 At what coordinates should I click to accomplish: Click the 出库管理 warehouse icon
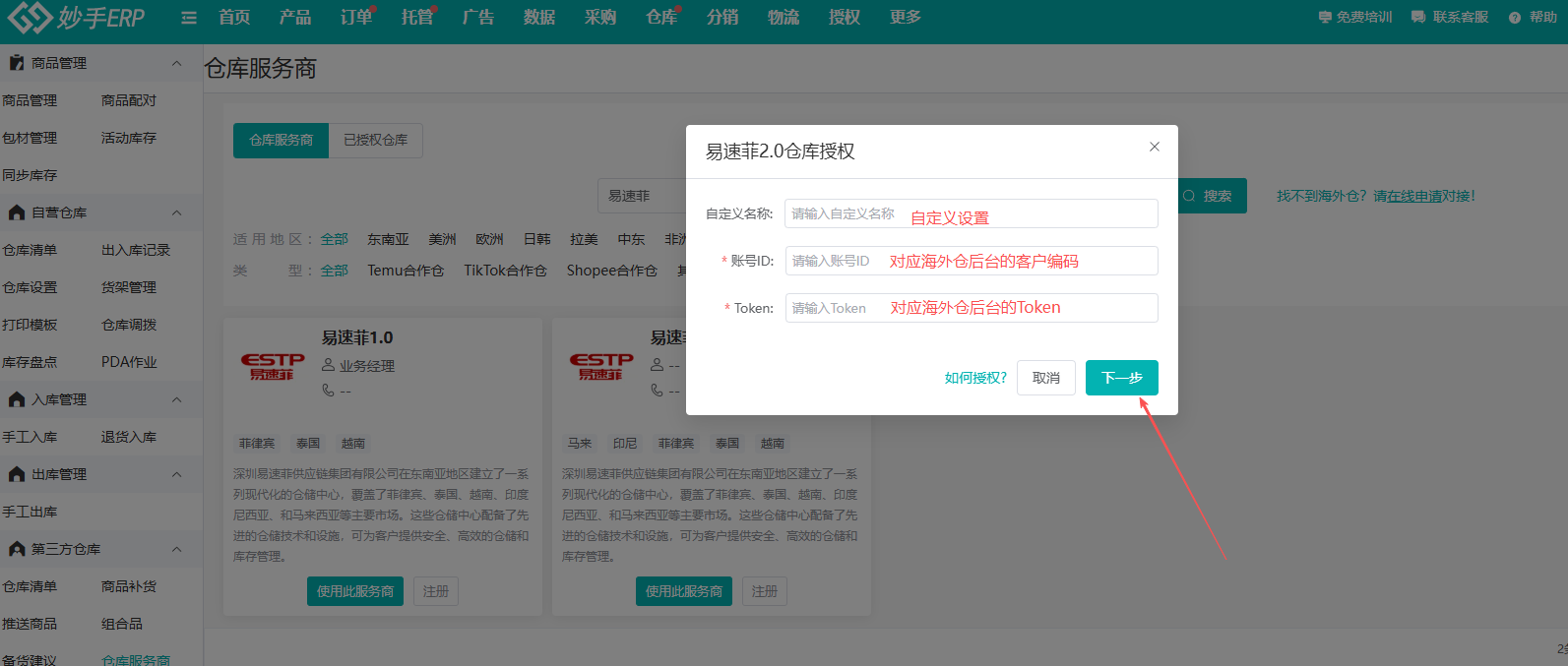coord(16,474)
